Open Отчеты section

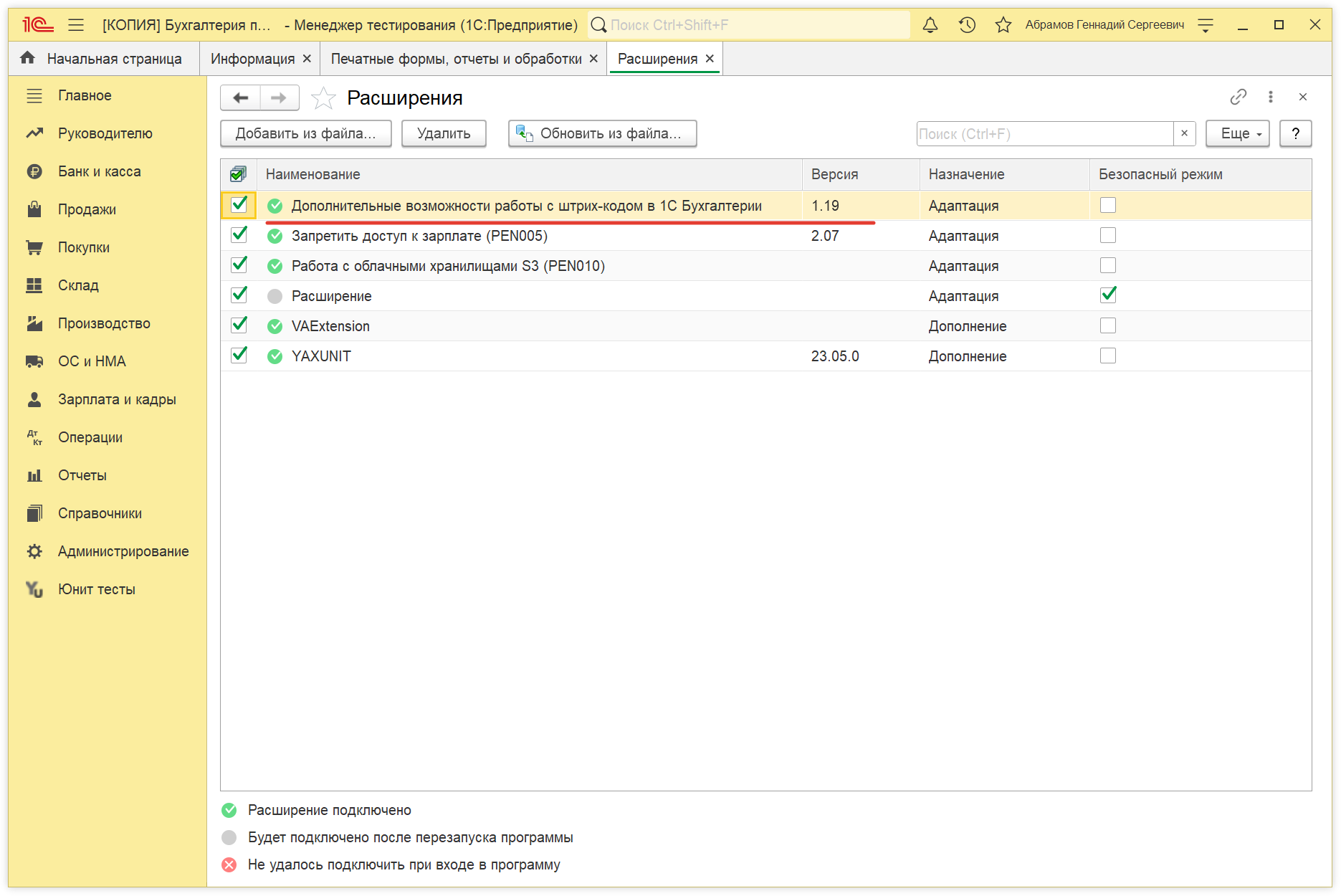tap(82, 475)
